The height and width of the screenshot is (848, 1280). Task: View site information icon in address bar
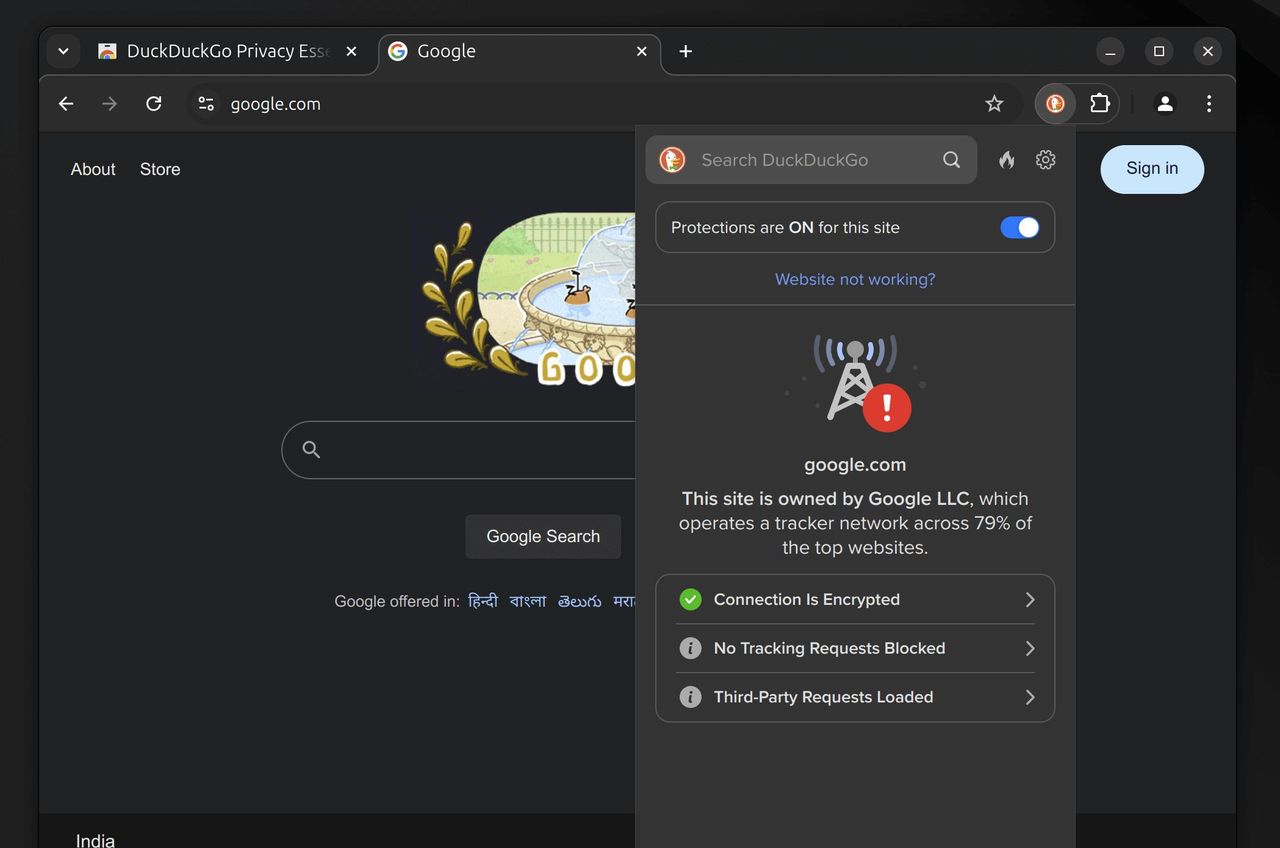click(206, 104)
